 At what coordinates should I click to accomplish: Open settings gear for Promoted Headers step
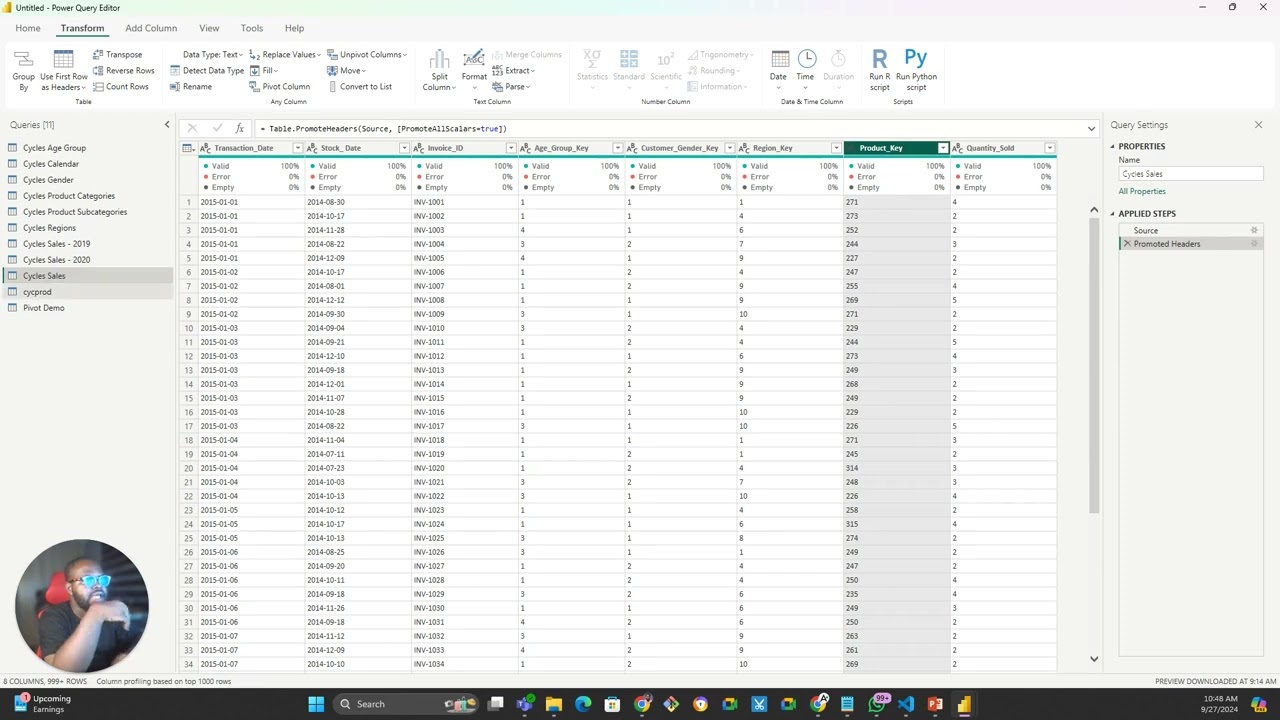pyautogui.click(x=1254, y=244)
